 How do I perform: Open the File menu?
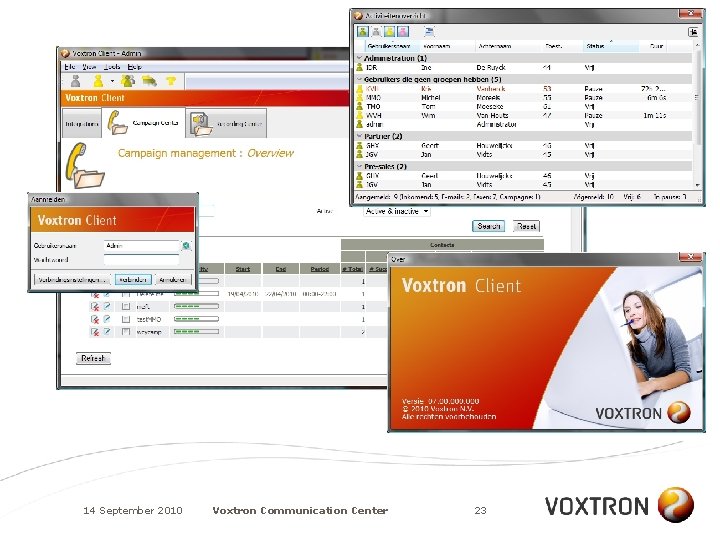coord(70,67)
